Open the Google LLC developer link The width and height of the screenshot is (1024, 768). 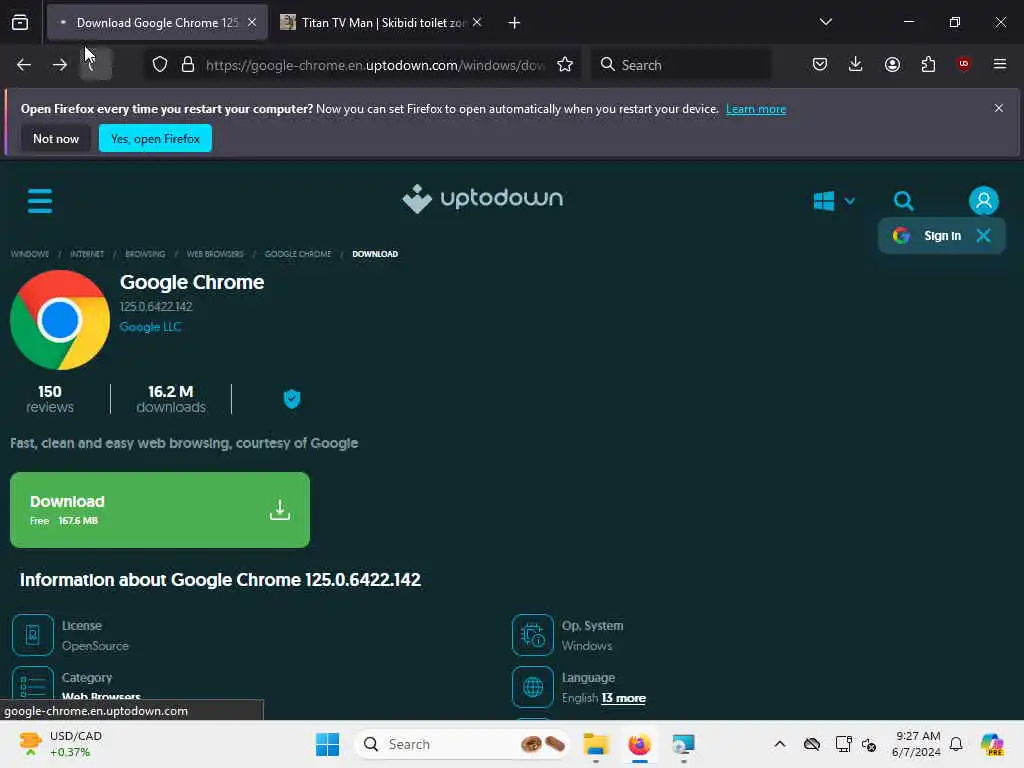click(150, 327)
